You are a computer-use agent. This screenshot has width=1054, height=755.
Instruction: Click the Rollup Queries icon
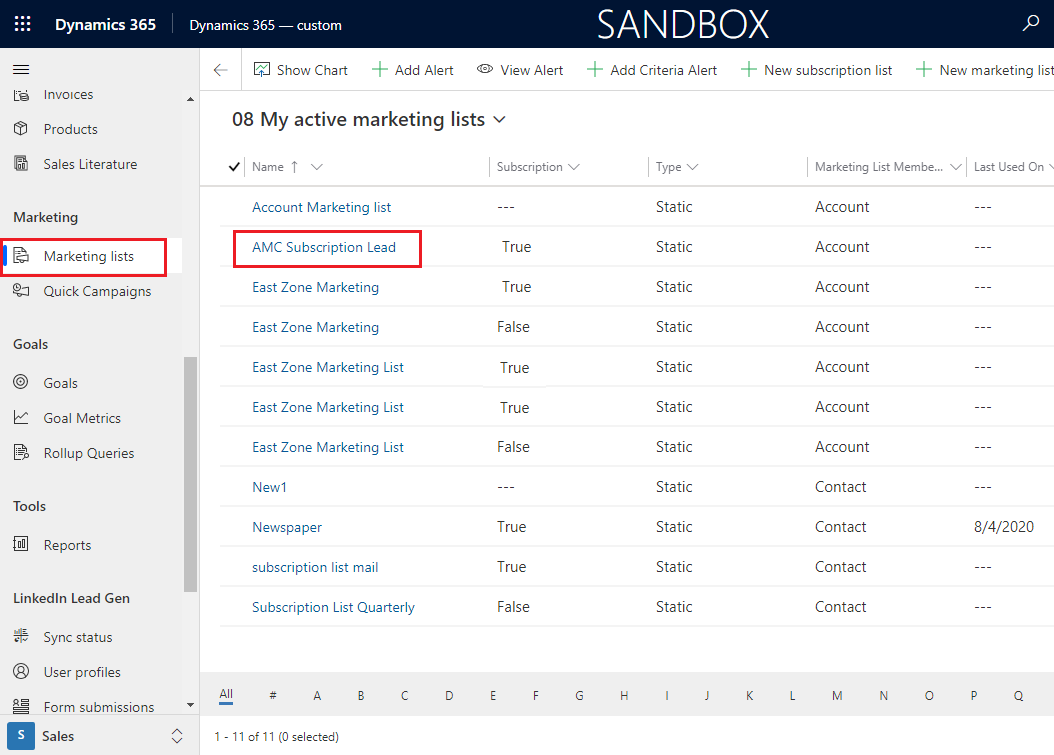point(21,452)
